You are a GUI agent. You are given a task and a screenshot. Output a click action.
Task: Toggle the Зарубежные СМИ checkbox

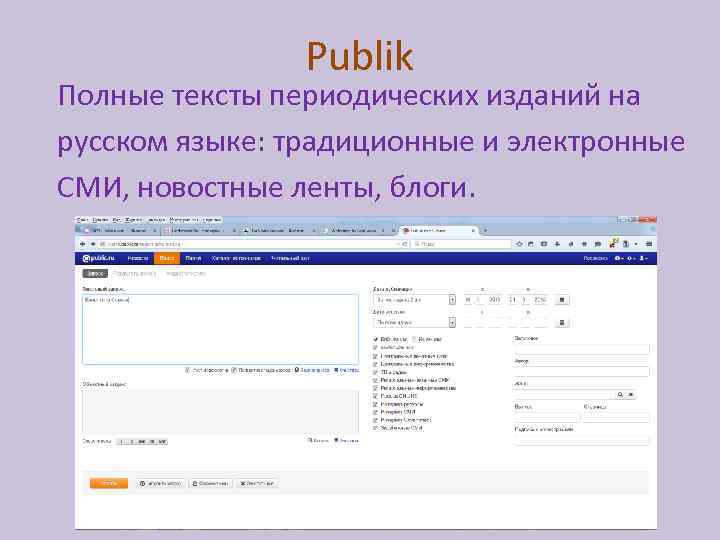(376, 428)
